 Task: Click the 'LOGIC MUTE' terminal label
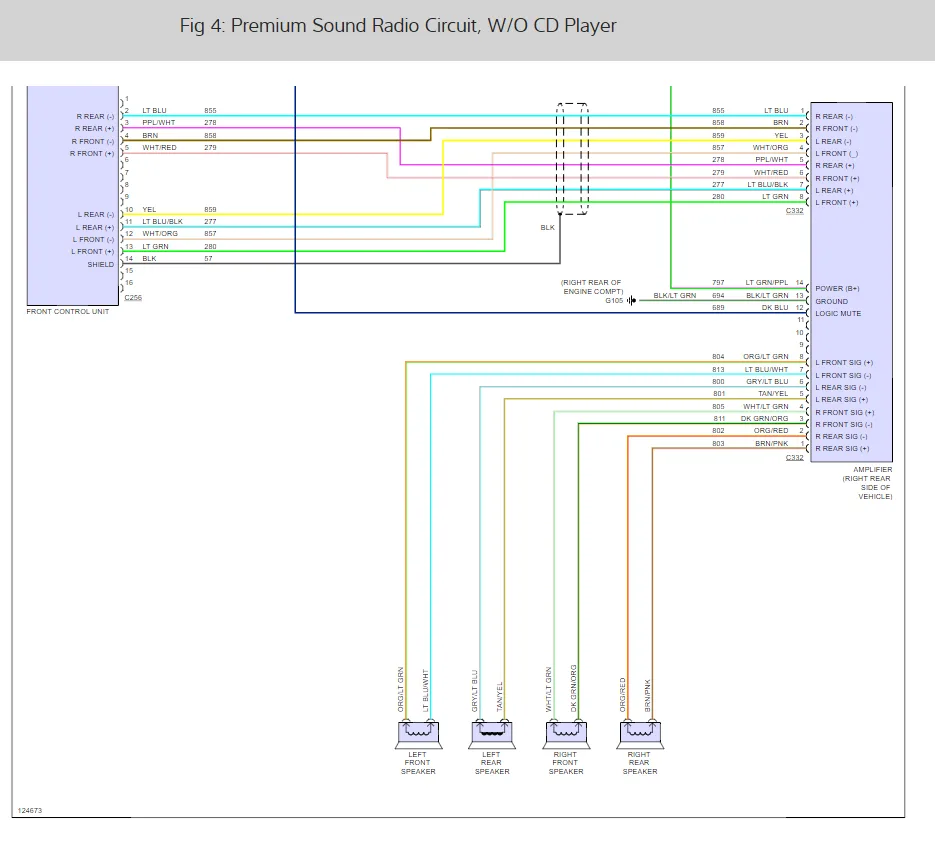tap(838, 314)
